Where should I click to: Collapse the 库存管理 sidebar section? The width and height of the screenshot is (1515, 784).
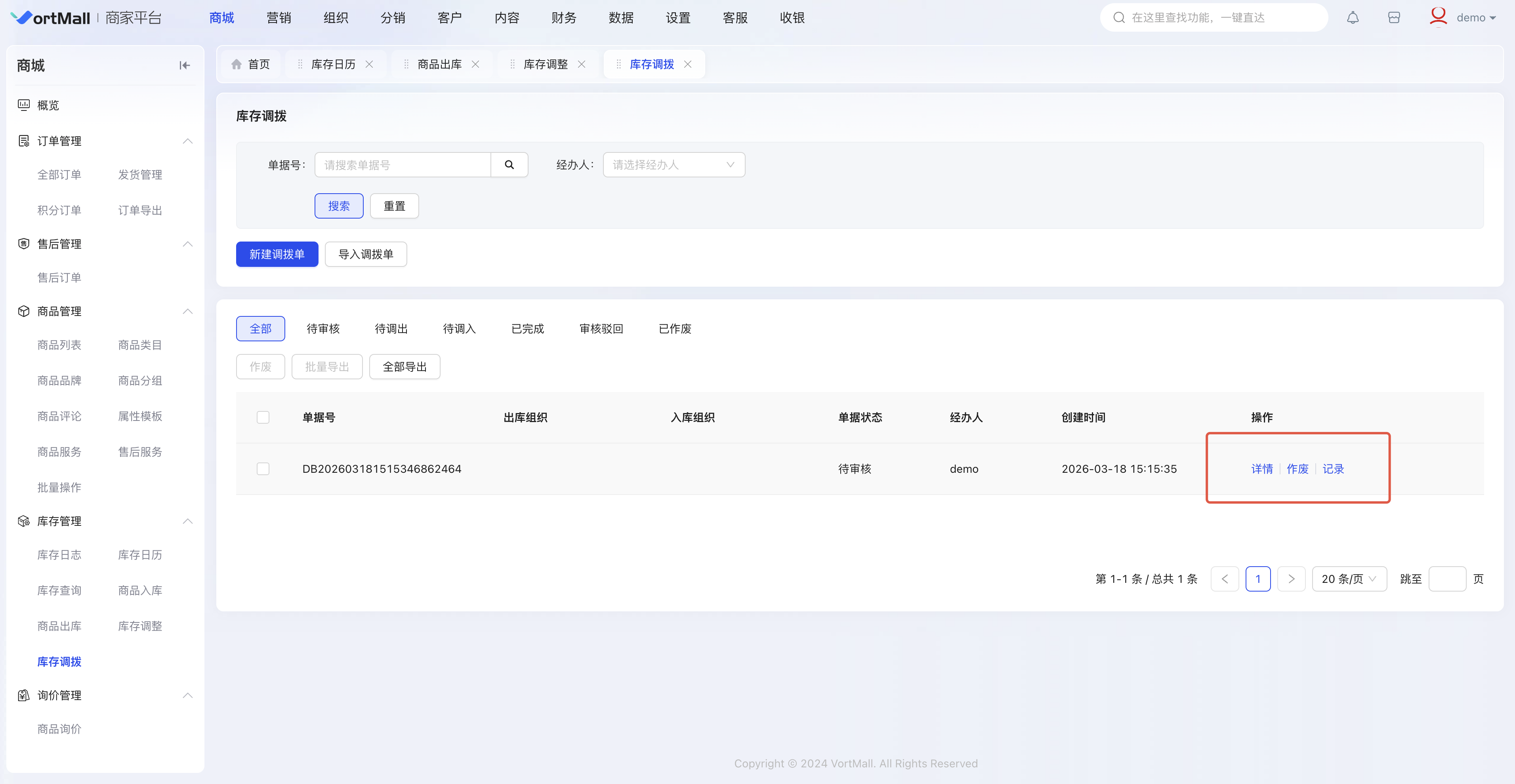tap(188, 521)
